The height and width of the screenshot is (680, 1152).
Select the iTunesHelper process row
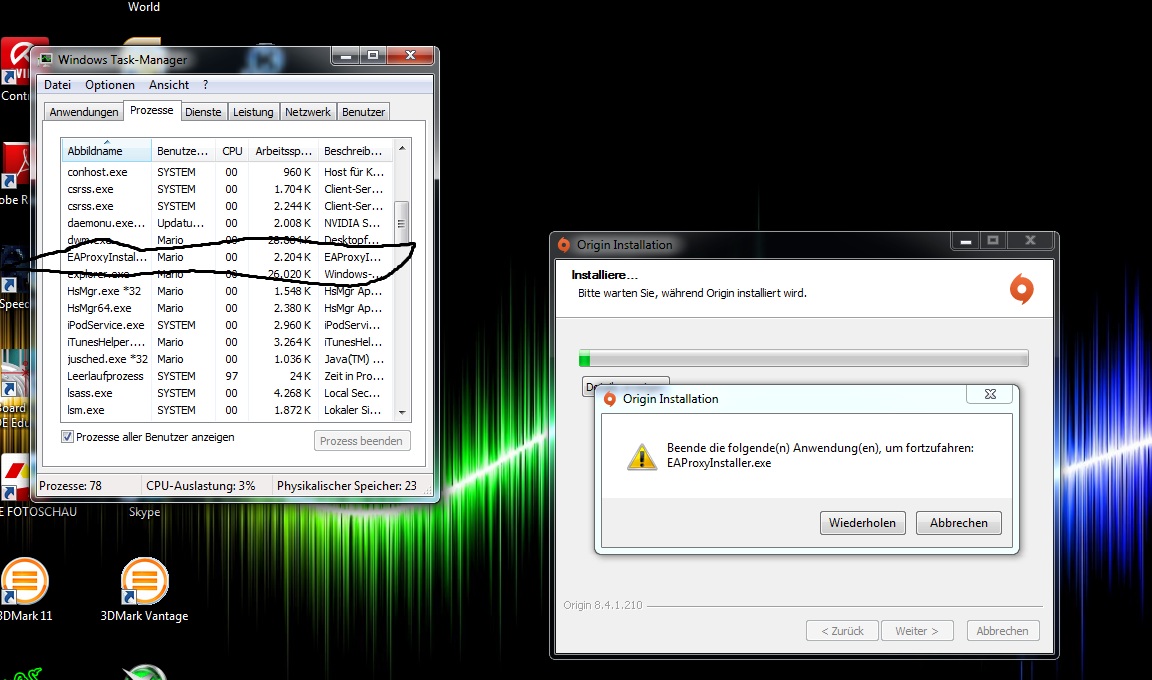228,342
